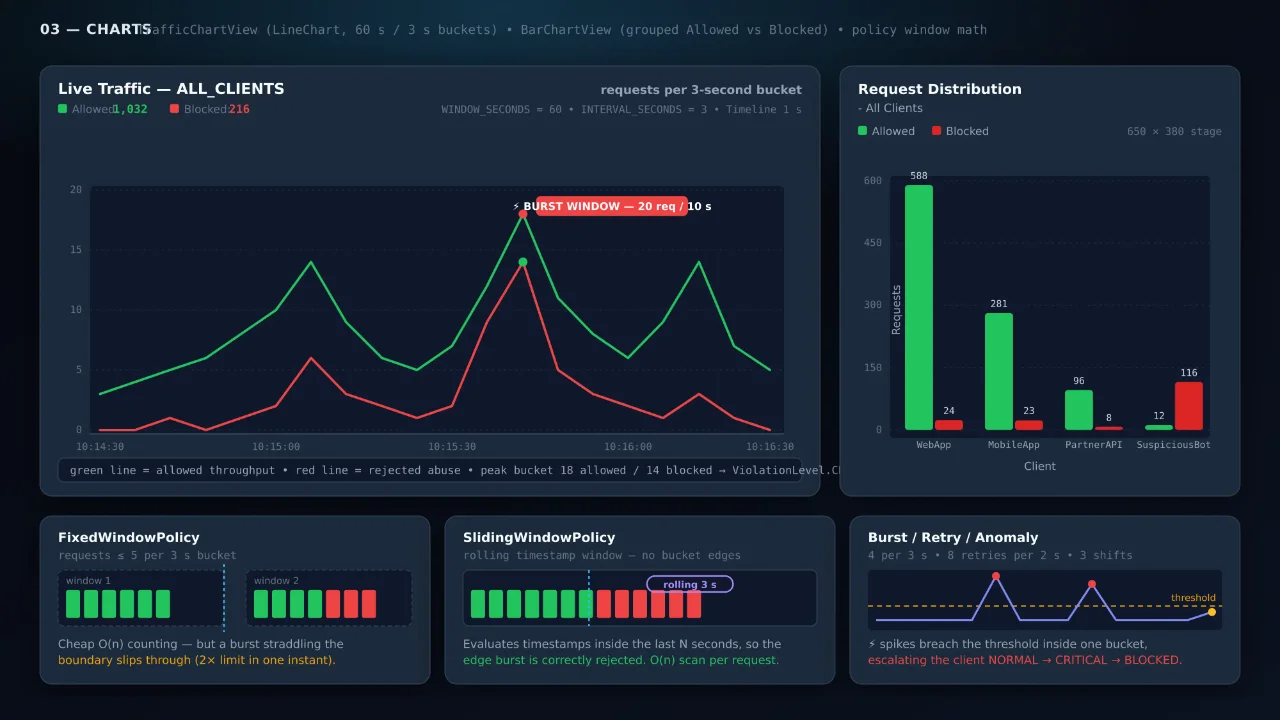Click the "MobileApp" client axis label
1280x720 pixels.
point(1014,445)
